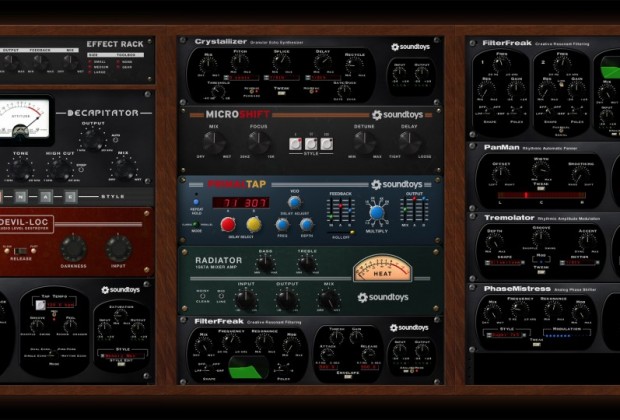Image resolution: width=620 pixels, height=420 pixels.
Task: Click the FilterFreak Poles selector in center rack
Action: pyautogui.click(x=284, y=369)
